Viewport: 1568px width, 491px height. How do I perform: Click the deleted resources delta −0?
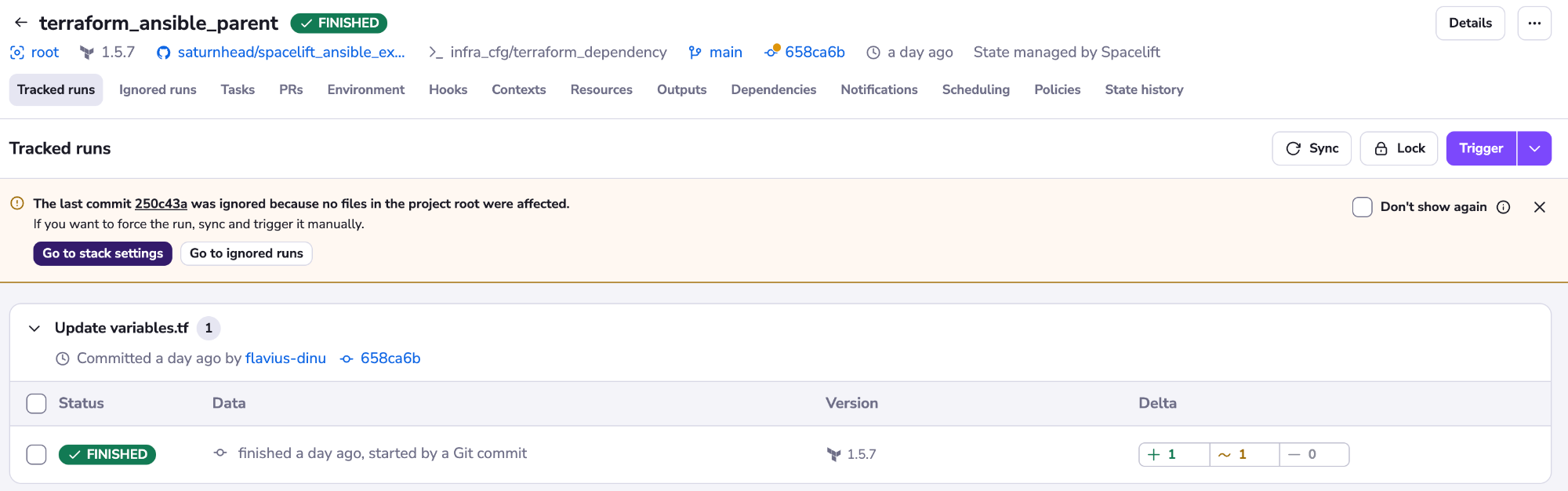pos(1315,455)
